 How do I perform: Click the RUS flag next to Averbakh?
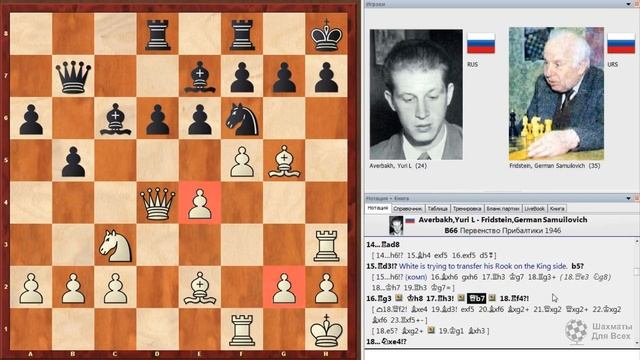pyautogui.click(x=481, y=43)
